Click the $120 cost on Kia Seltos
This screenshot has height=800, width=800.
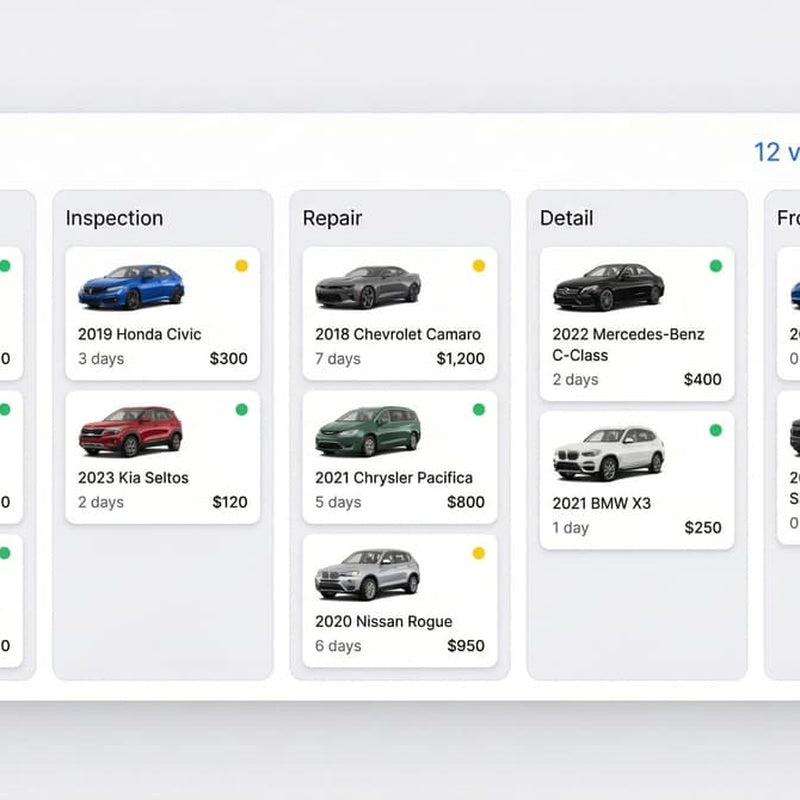coord(230,502)
